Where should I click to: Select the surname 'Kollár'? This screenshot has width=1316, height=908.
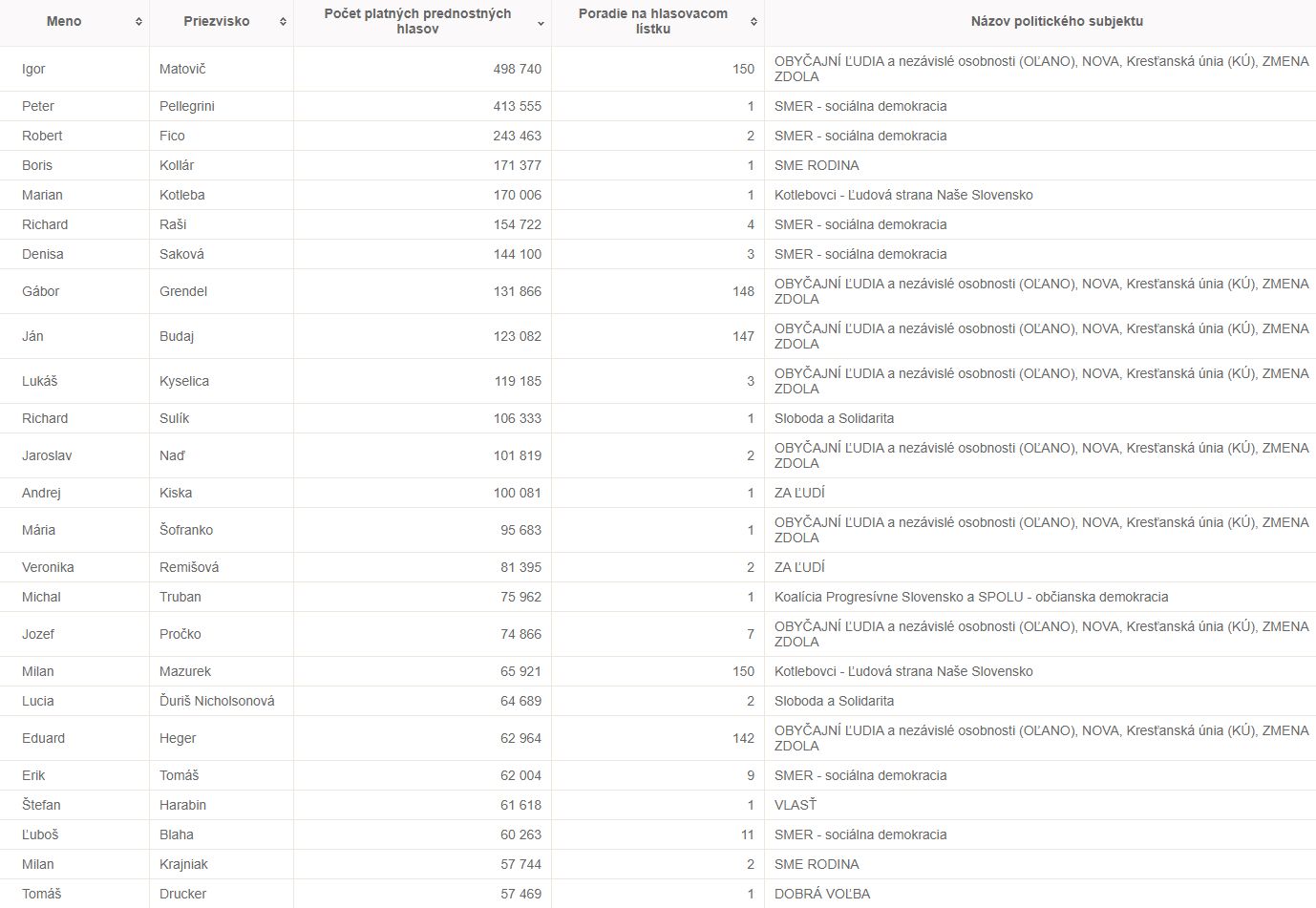coord(177,165)
